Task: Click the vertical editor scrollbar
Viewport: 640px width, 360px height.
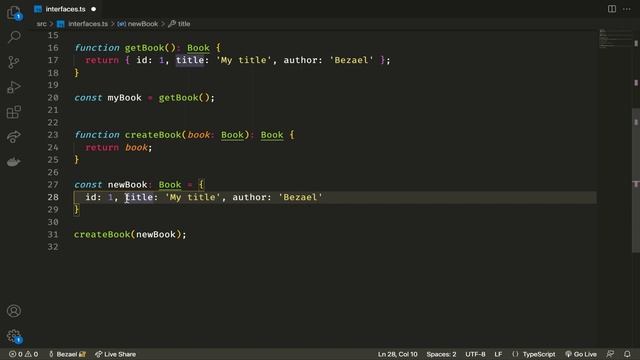Action: tap(636, 181)
